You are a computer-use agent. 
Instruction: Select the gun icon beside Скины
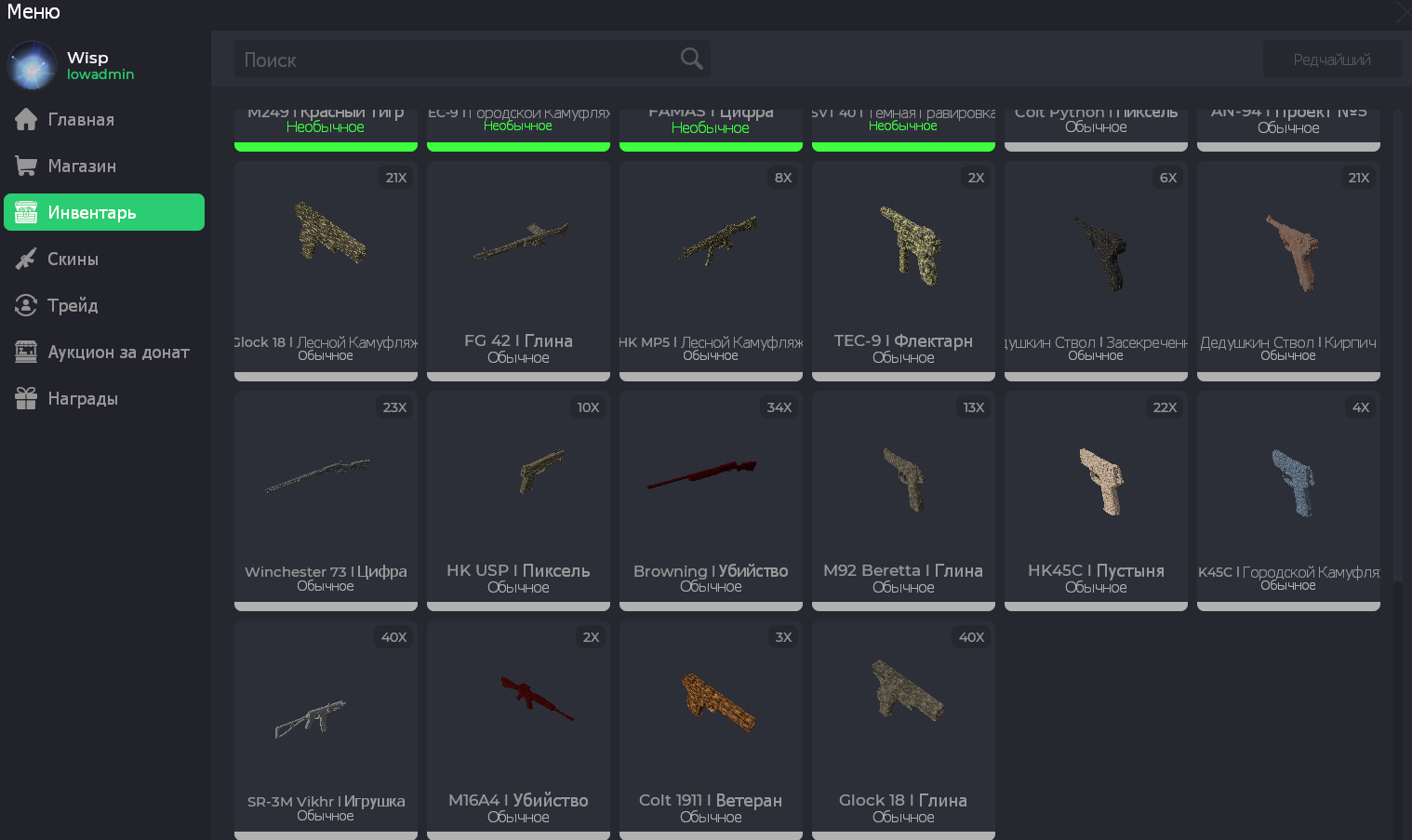pos(26,259)
